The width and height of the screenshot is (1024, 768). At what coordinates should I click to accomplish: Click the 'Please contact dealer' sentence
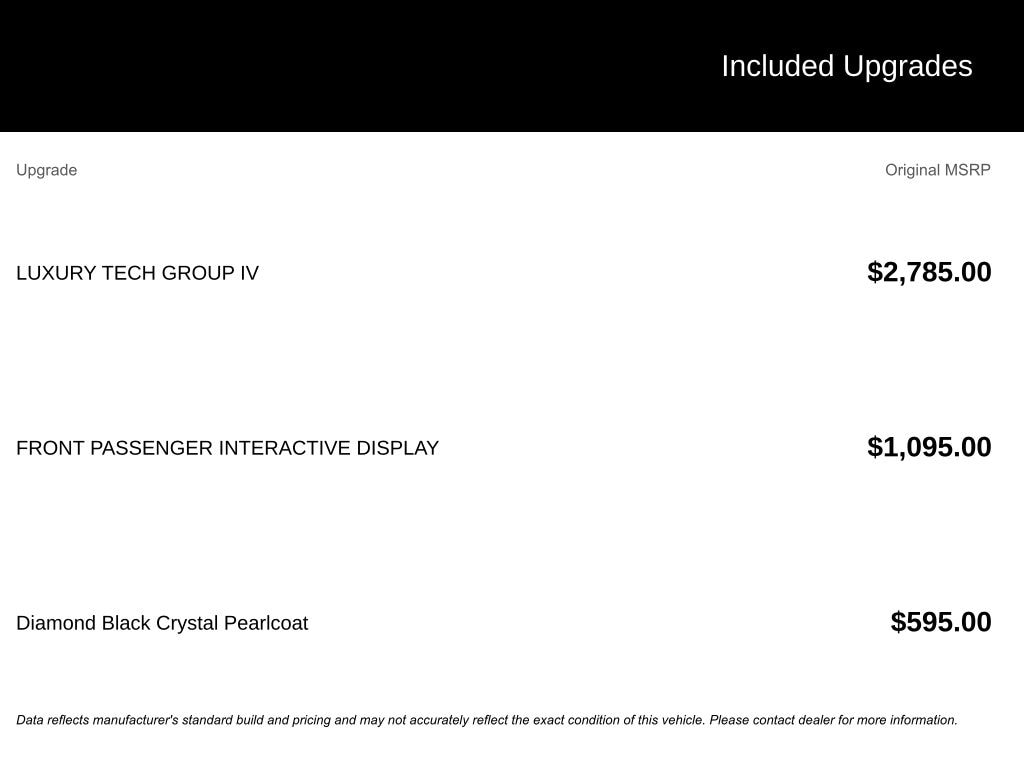pos(832,720)
